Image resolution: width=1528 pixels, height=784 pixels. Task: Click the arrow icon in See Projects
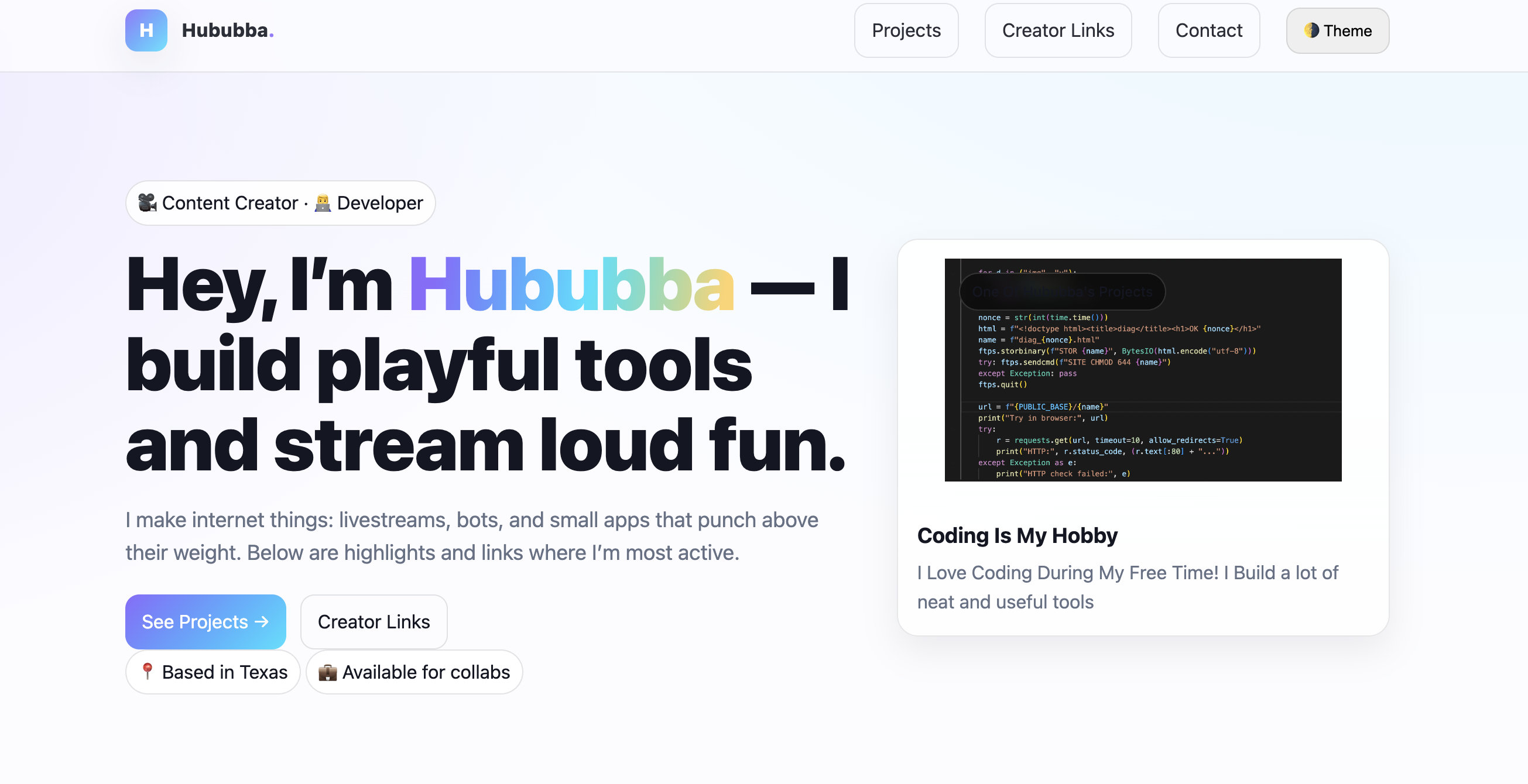pyautogui.click(x=262, y=621)
